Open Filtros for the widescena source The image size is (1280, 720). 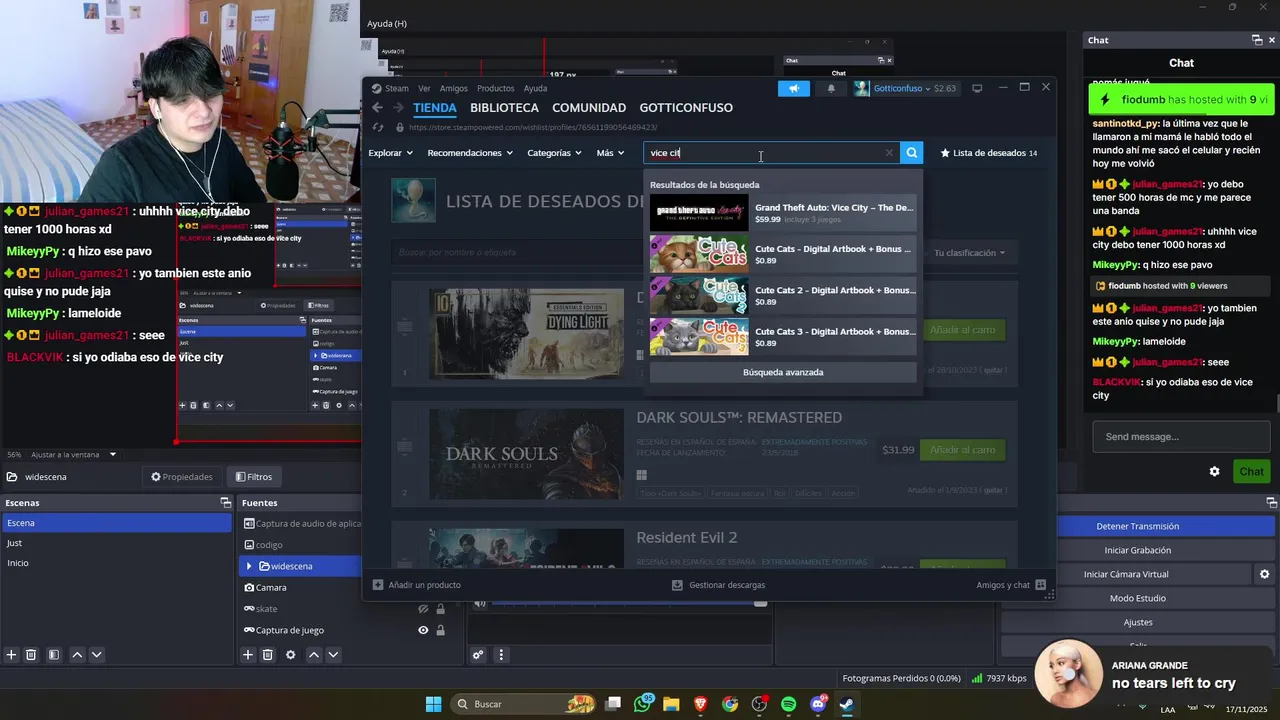coord(253,477)
